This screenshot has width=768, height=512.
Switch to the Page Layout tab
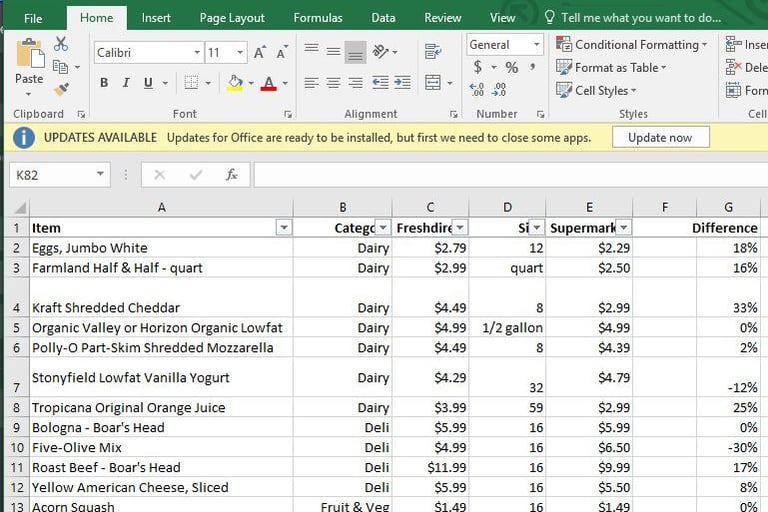point(232,18)
